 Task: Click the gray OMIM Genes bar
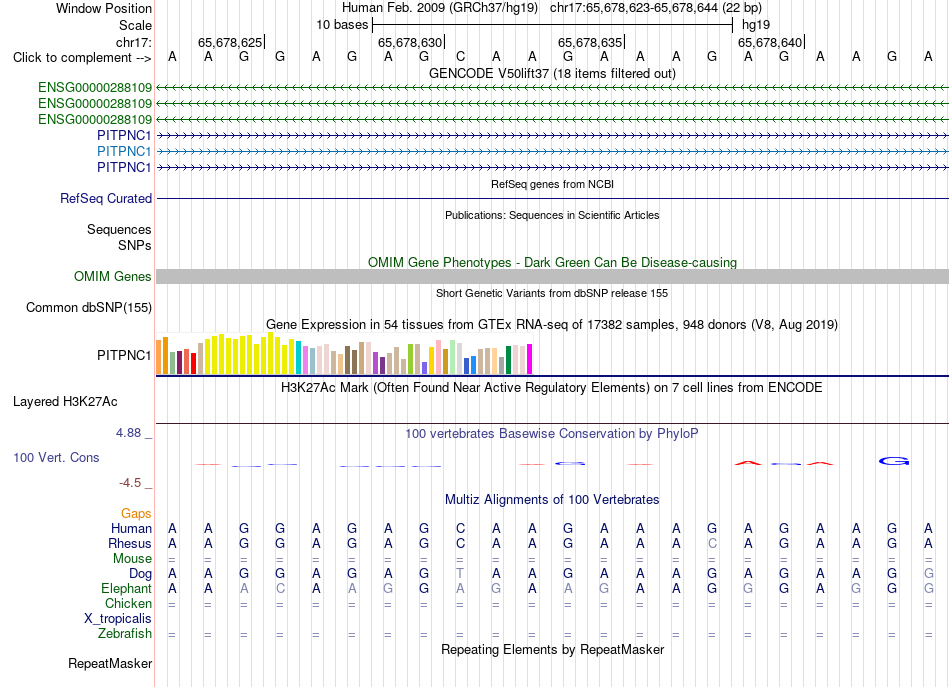tap(552, 276)
